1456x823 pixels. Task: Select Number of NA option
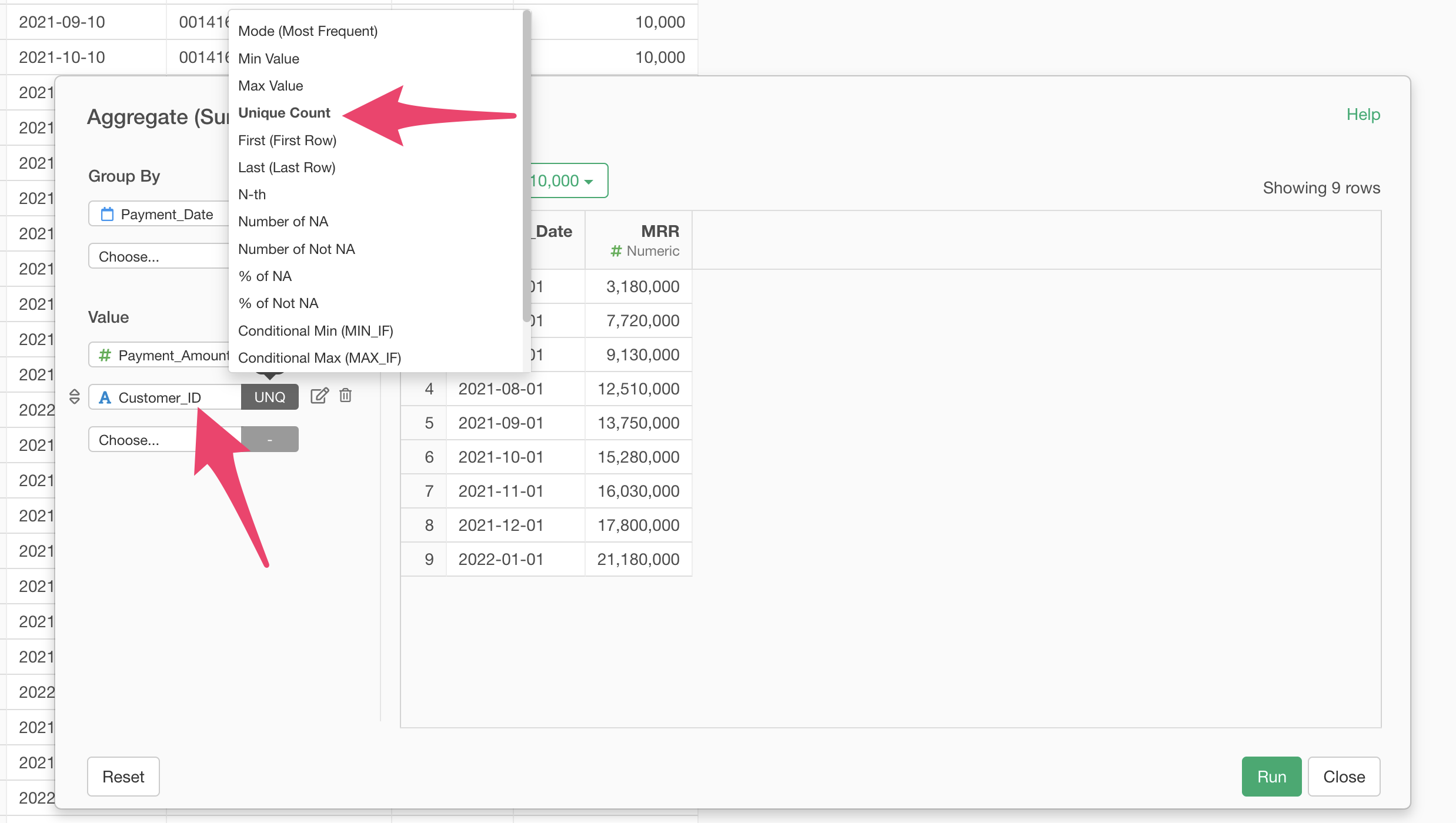click(283, 222)
